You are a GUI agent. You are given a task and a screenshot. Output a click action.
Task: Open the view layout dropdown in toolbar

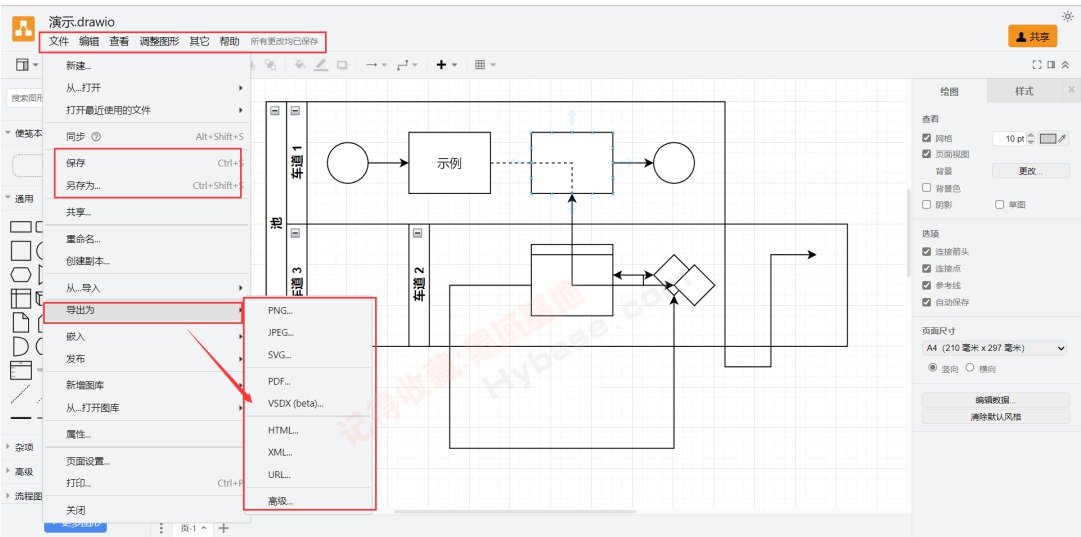[x=27, y=65]
